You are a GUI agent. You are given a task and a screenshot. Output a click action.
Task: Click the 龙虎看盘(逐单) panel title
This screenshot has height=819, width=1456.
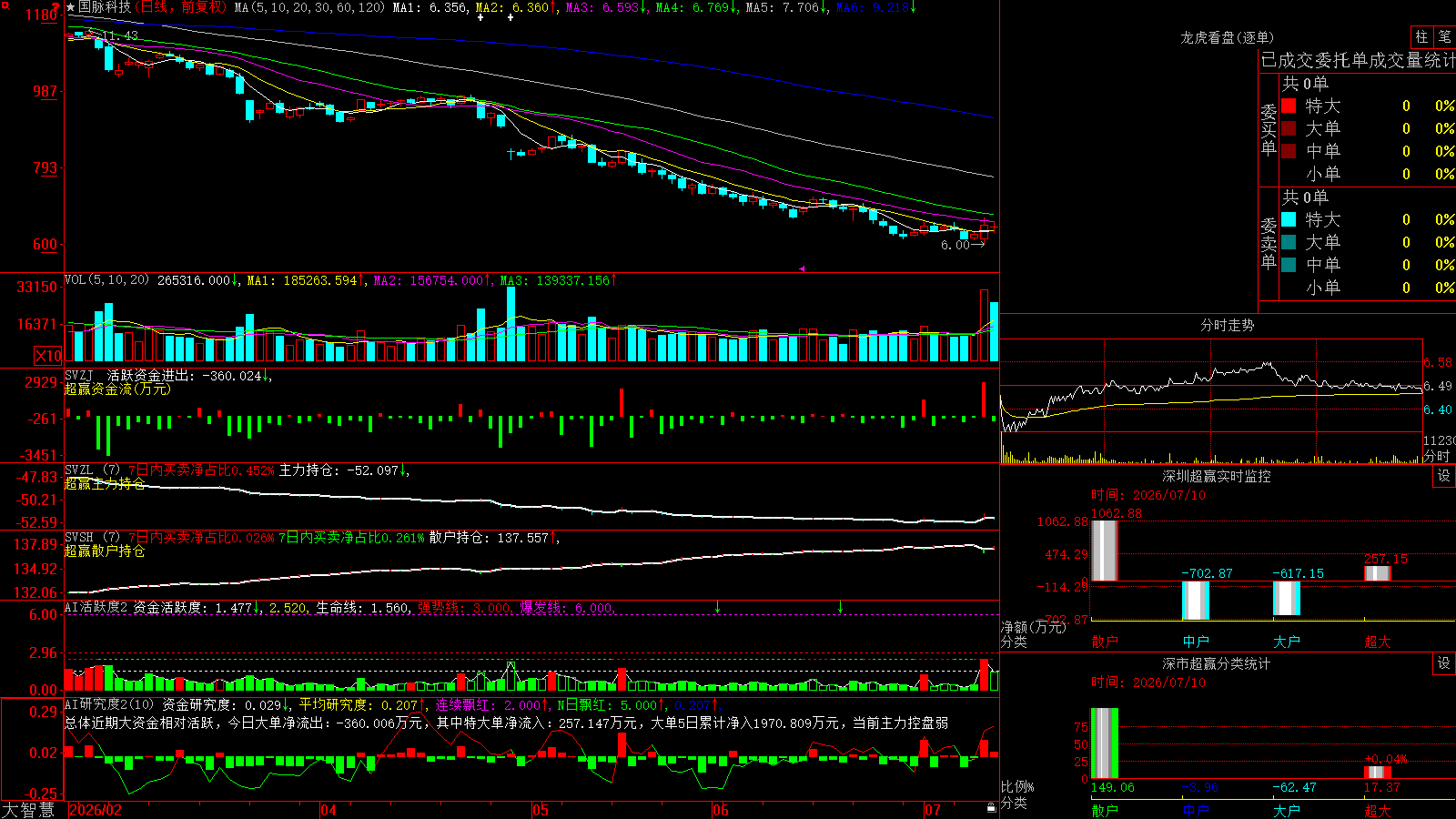[1227, 37]
